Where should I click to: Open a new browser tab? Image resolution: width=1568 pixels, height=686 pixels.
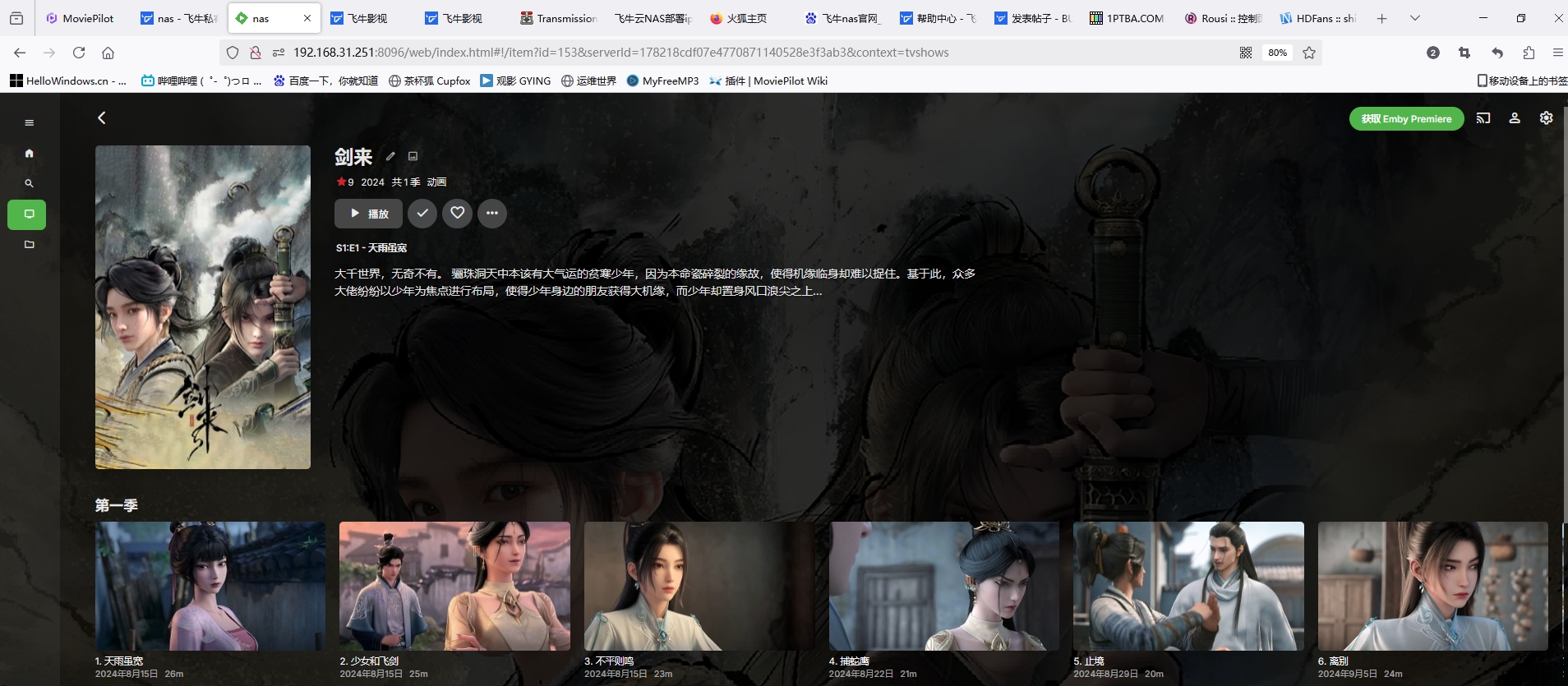tap(1382, 18)
